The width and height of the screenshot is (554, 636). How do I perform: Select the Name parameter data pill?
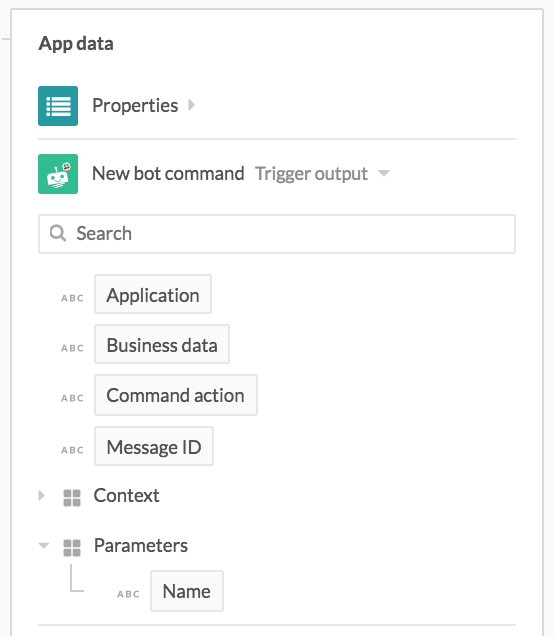(187, 591)
